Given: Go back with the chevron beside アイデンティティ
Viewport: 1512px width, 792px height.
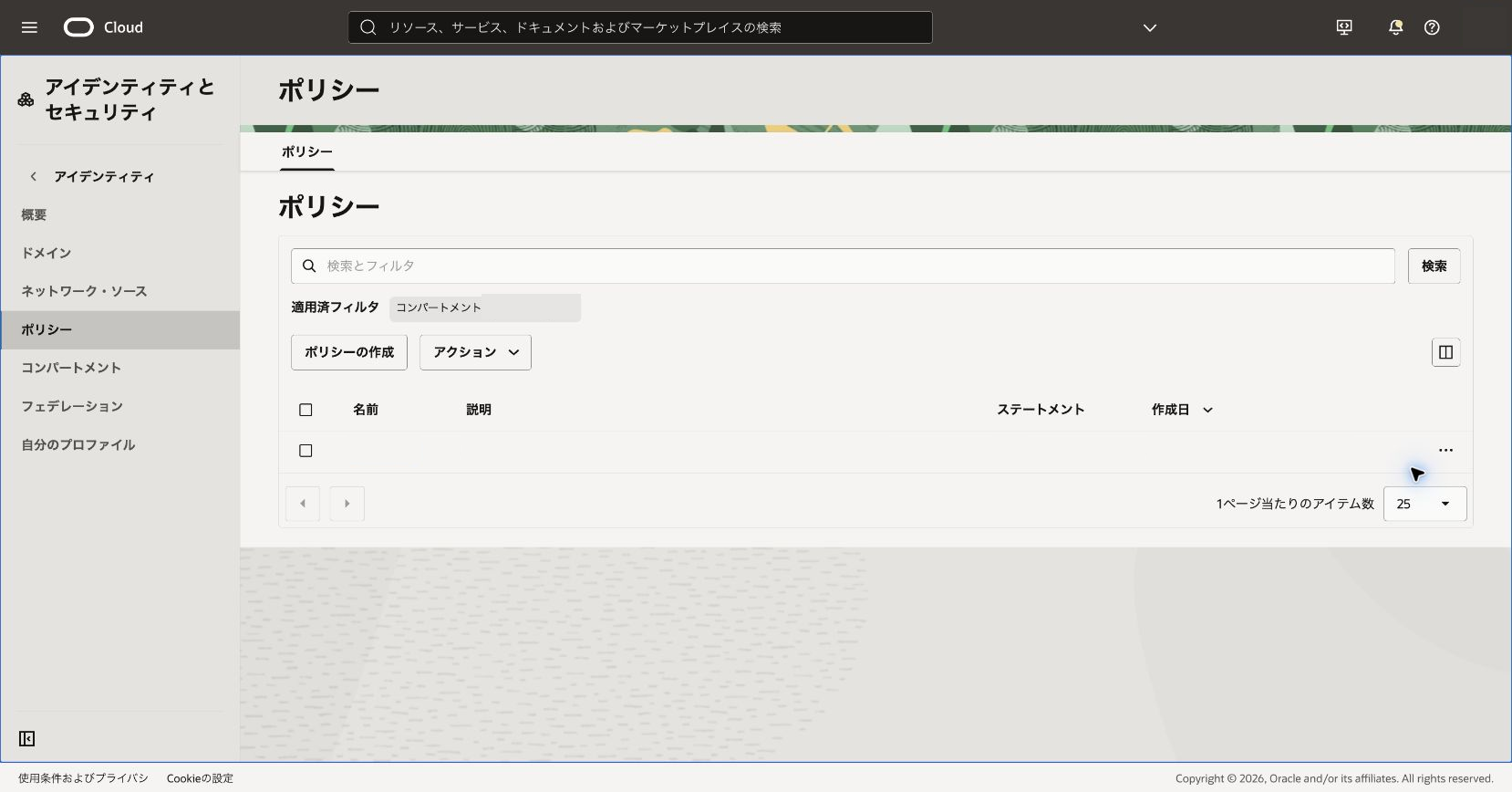Looking at the screenshot, I should 34,176.
